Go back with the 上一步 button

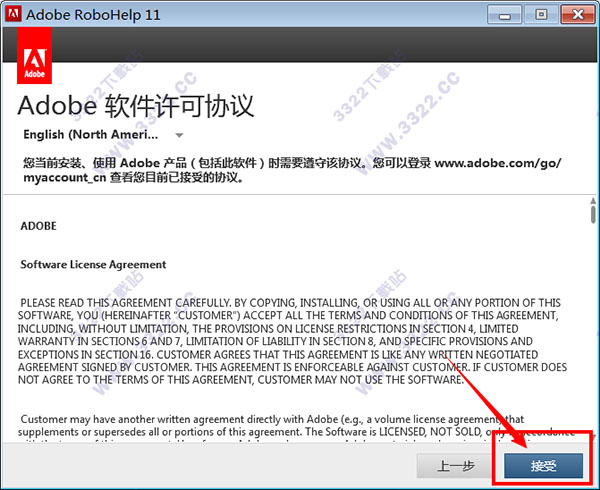click(456, 466)
